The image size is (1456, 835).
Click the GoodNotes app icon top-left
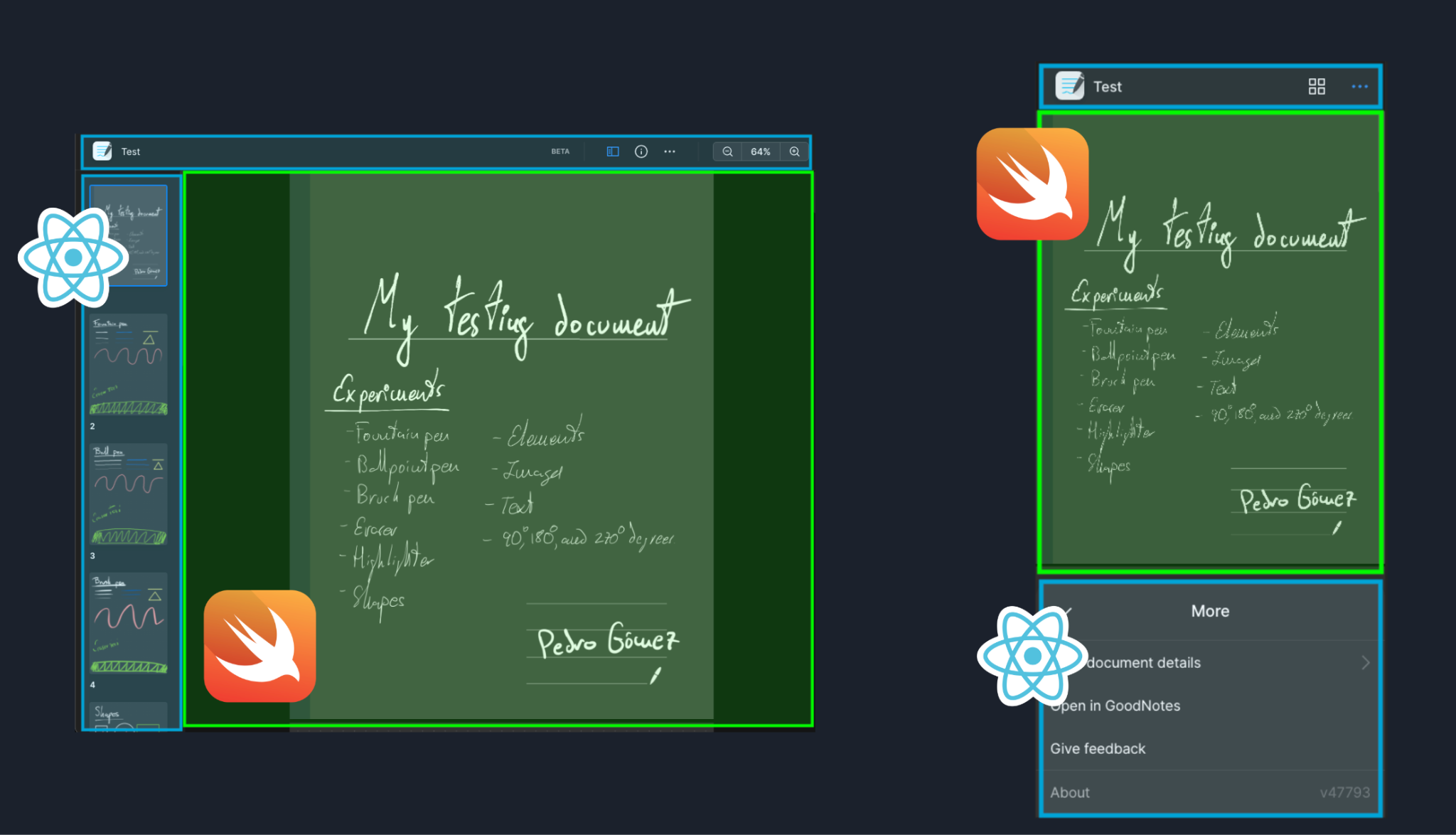click(102, 150)
